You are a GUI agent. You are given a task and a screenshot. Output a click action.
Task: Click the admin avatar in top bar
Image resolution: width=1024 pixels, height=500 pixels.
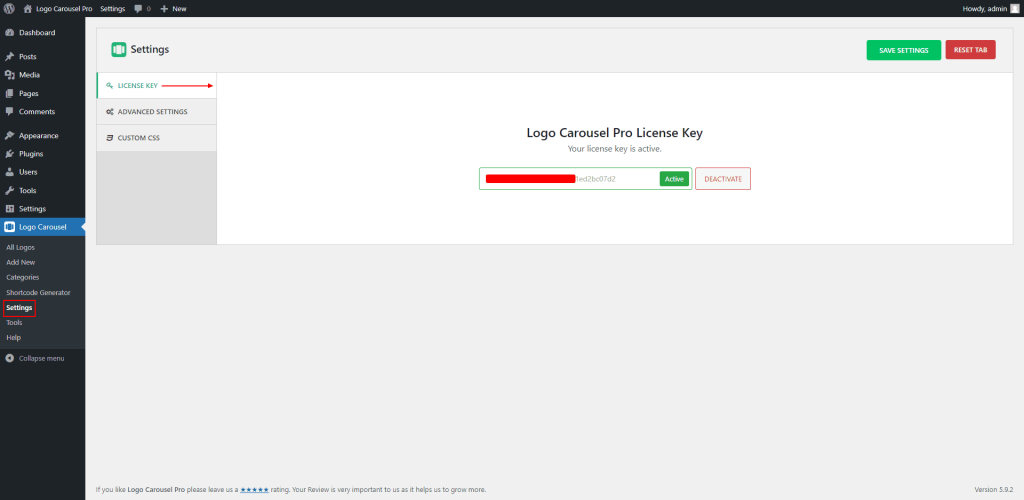point(1014,8)
